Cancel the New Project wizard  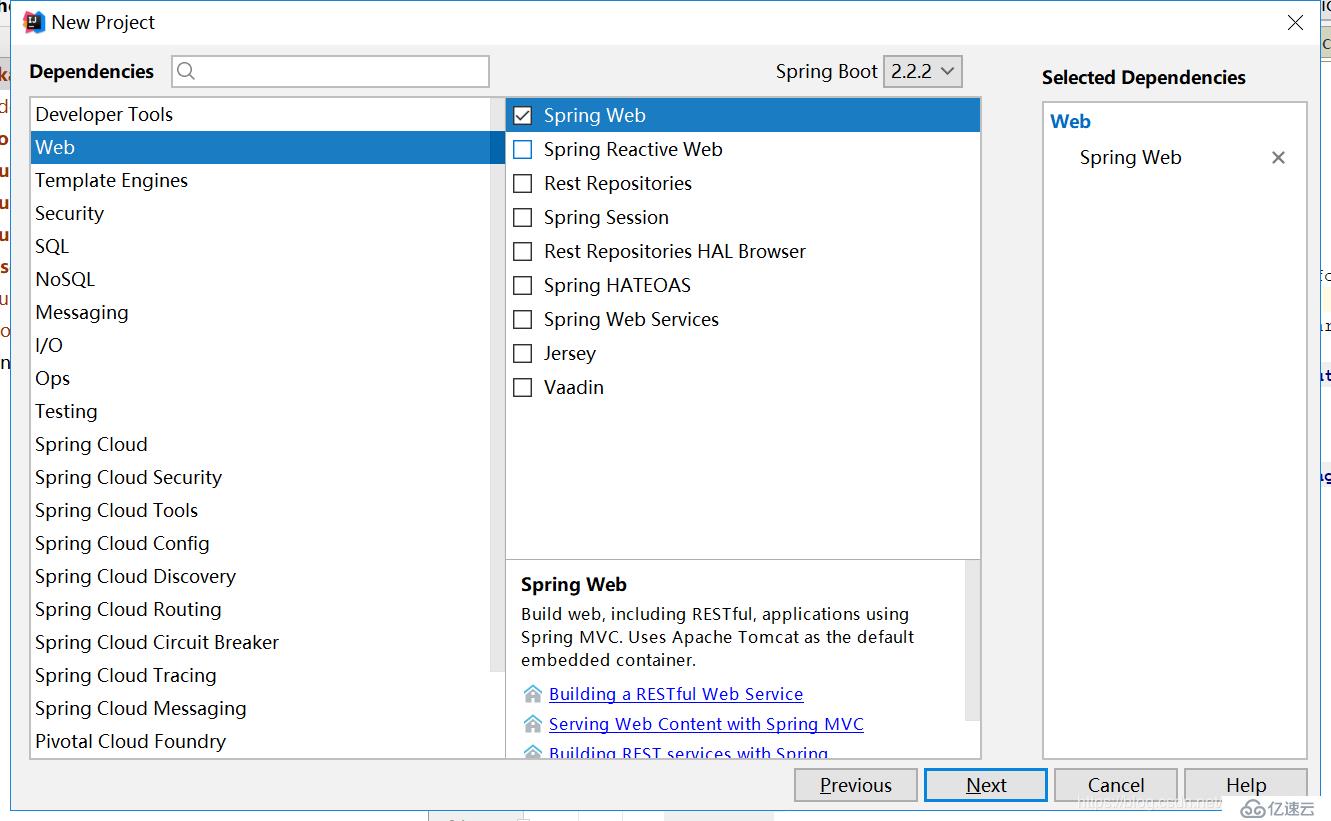pos(1116,785)
